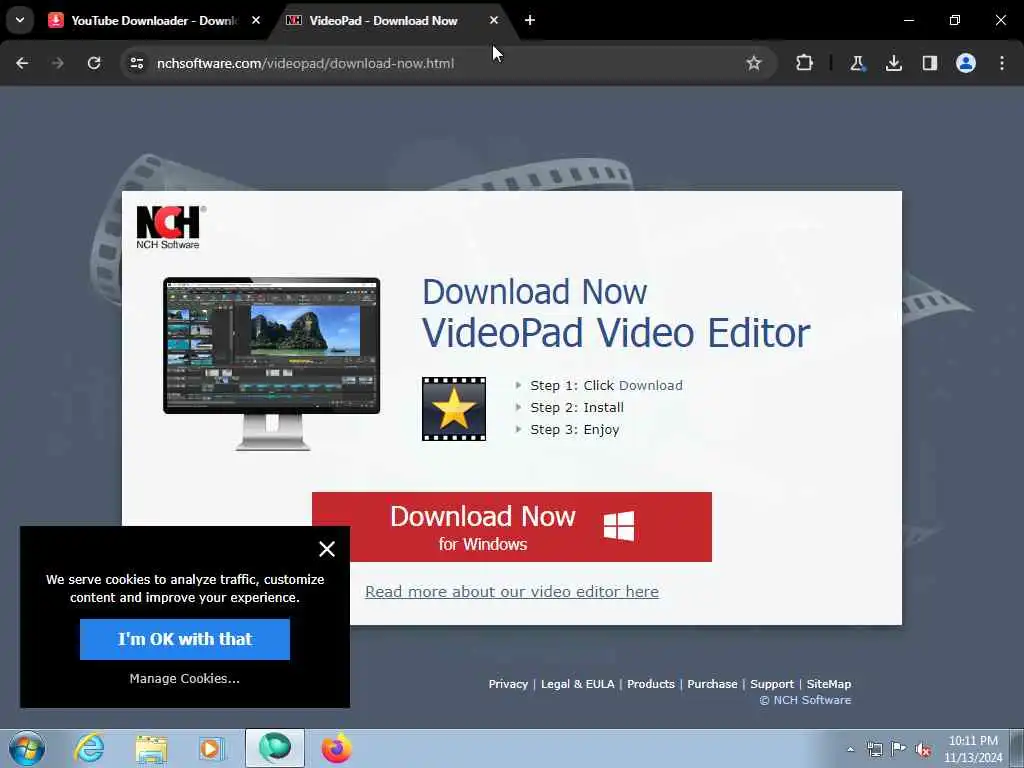The image size is (1024, 768).
Task: Click Download Now for Windows button
Action: [512, 527]
